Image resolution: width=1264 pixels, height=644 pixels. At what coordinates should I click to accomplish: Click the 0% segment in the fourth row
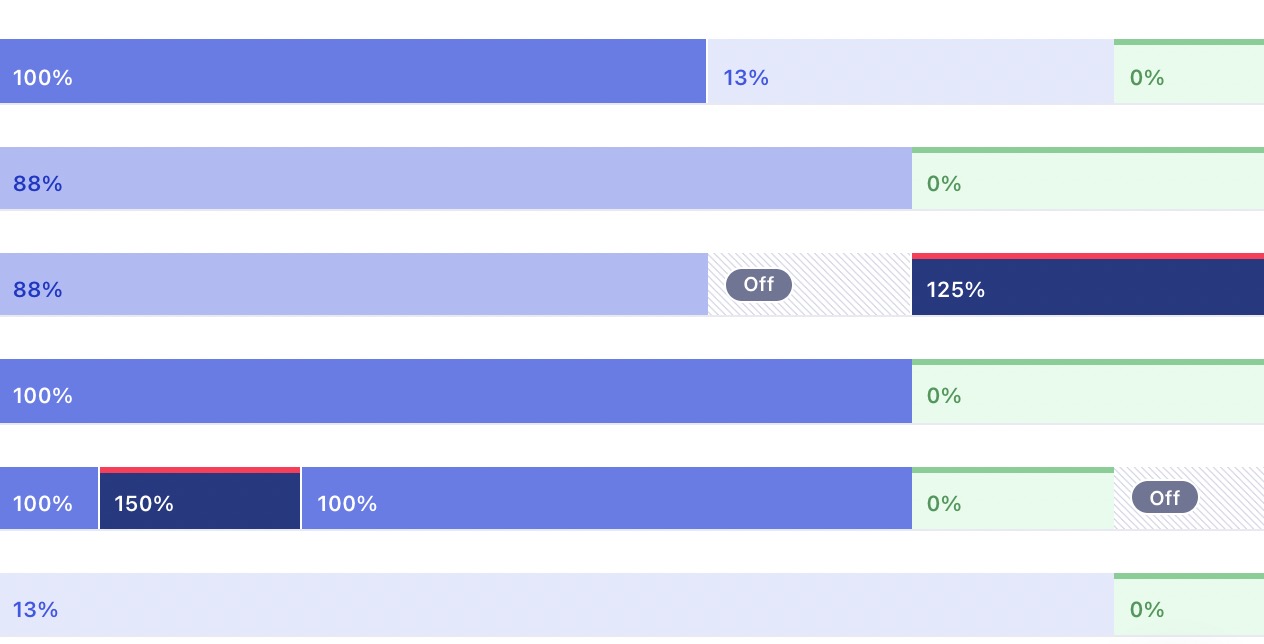pyautogui.click(x=1087, y=394)
